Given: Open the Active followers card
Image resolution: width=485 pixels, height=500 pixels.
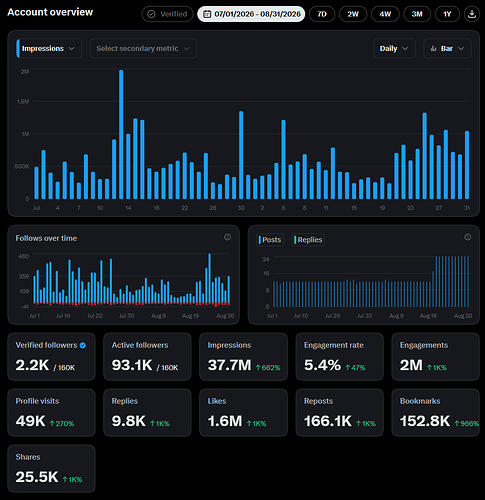Looking at the screenshot, I should click(x=147, y=357).
